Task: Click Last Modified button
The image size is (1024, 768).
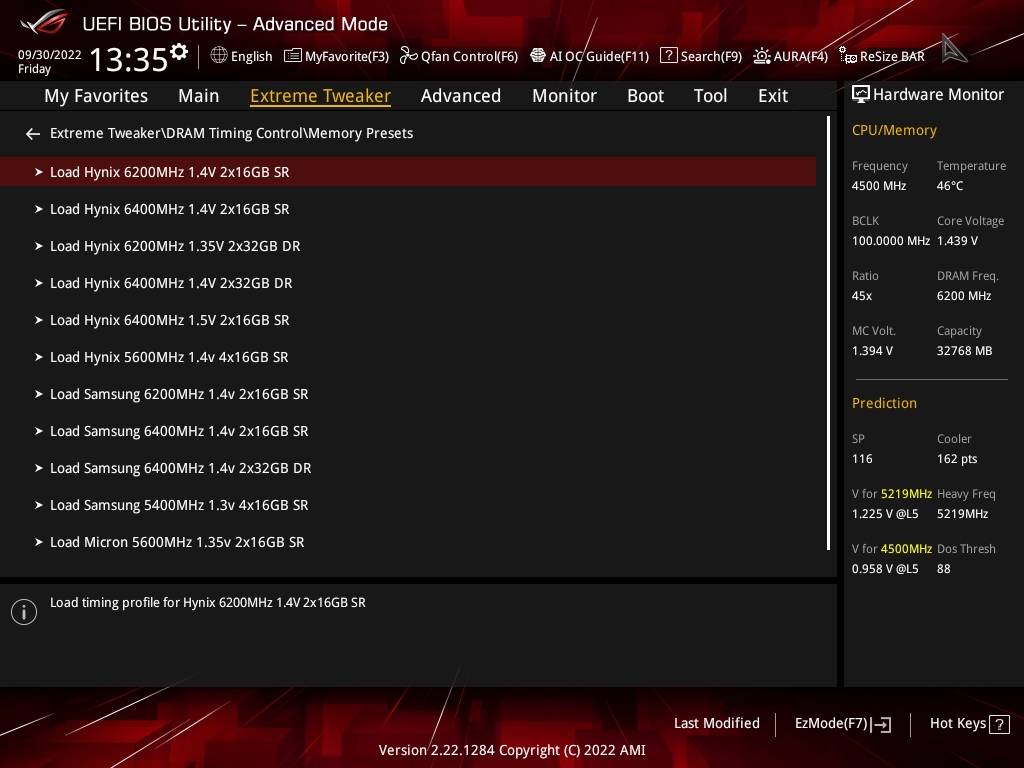Action: coord(716,724)
